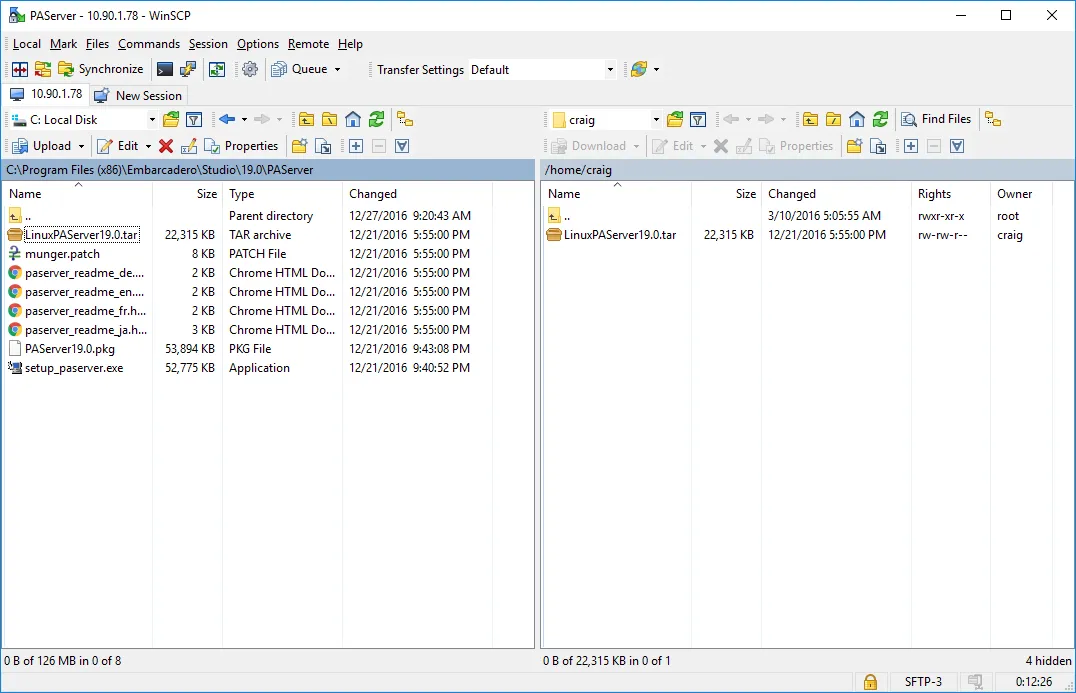This screenshot has width=1076, height=693.
Task: Click the Keep Remote Directory up to Date icon
Action: [x=217, y=69]
